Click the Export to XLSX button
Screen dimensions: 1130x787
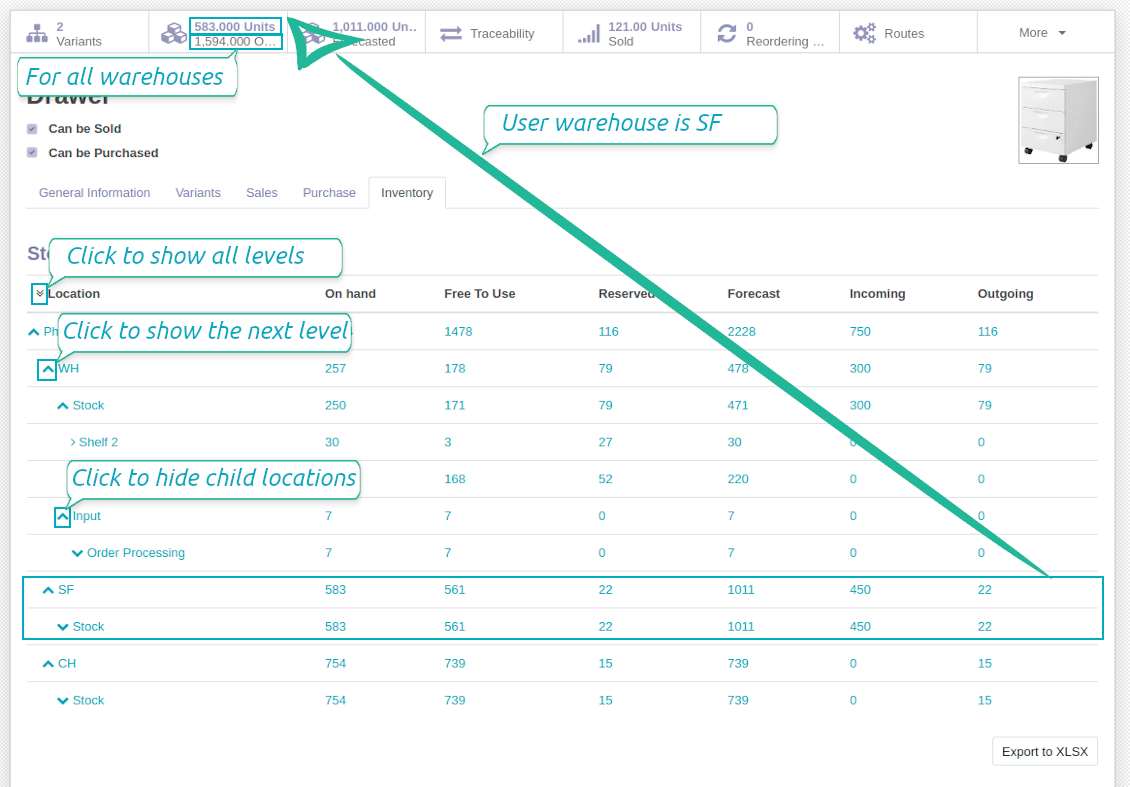pos(1044,751)
